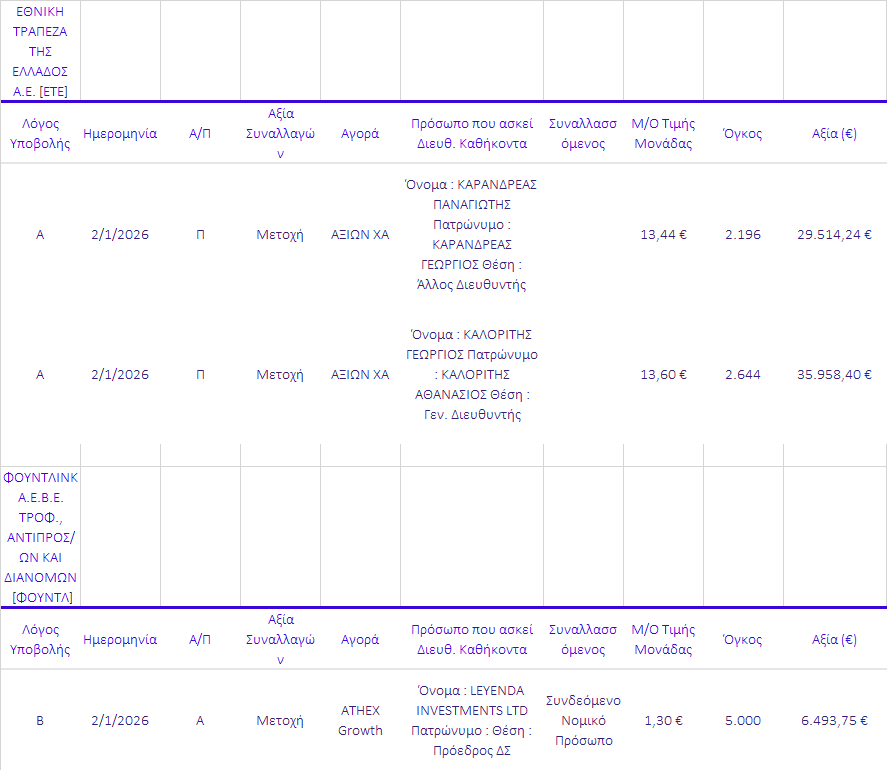Select date 2/1/2026 in the LEYENDA row
Viewport: 887px width, 770px height.
click(x=120, y=720)
